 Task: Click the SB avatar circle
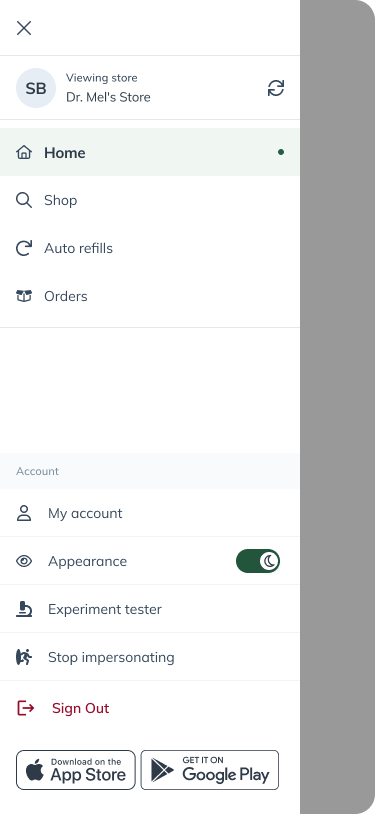click(x=36, y=88)
